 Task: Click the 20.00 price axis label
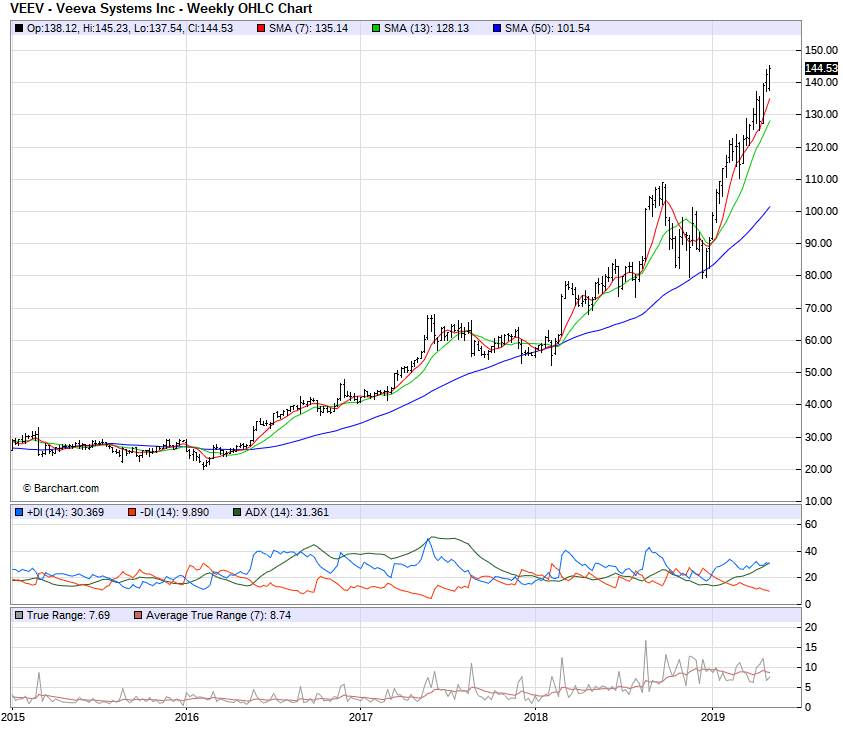(x=818, y=469)
